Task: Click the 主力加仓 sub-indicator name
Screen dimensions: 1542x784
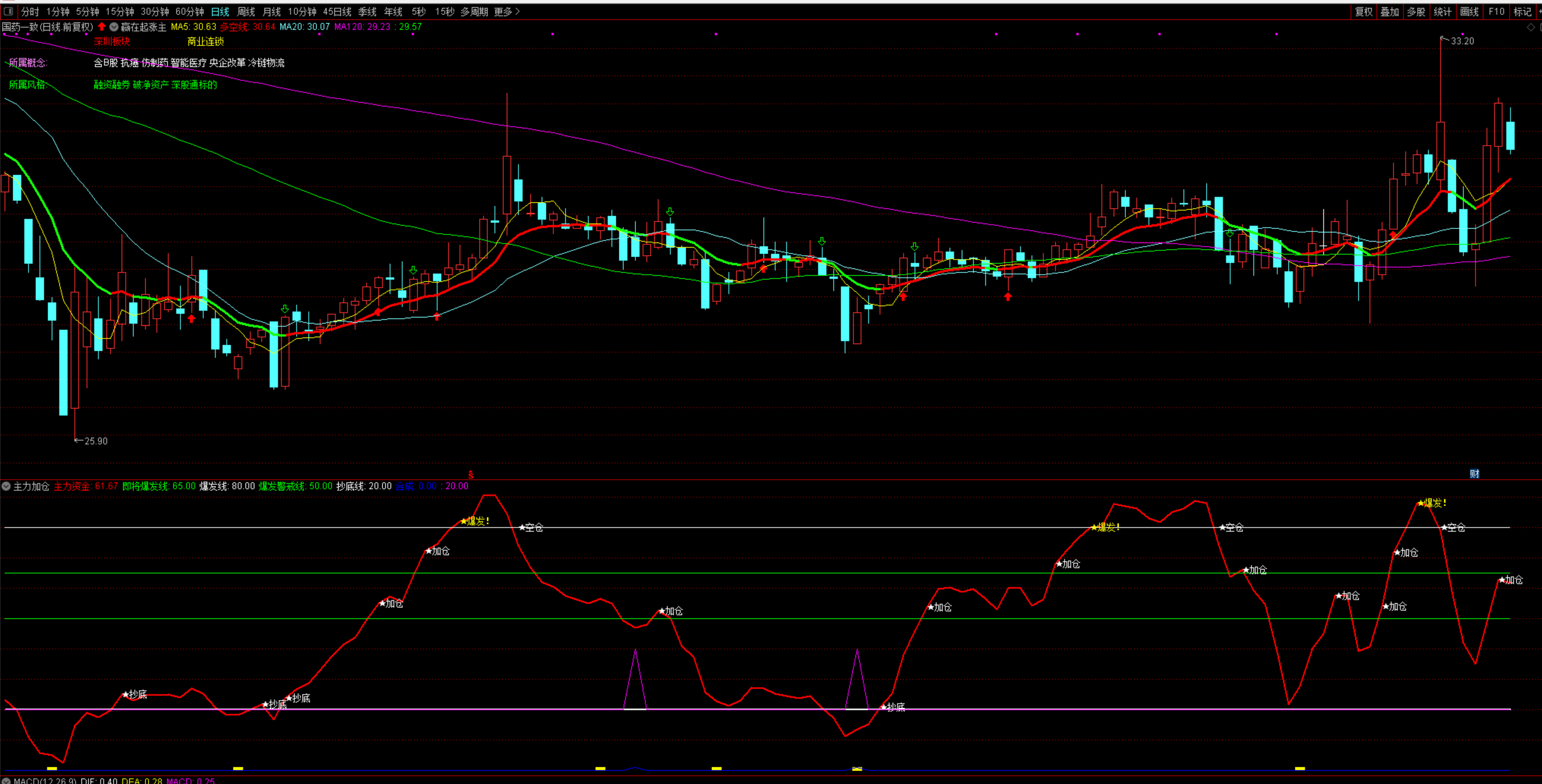Action: click(x=32, y=486)
